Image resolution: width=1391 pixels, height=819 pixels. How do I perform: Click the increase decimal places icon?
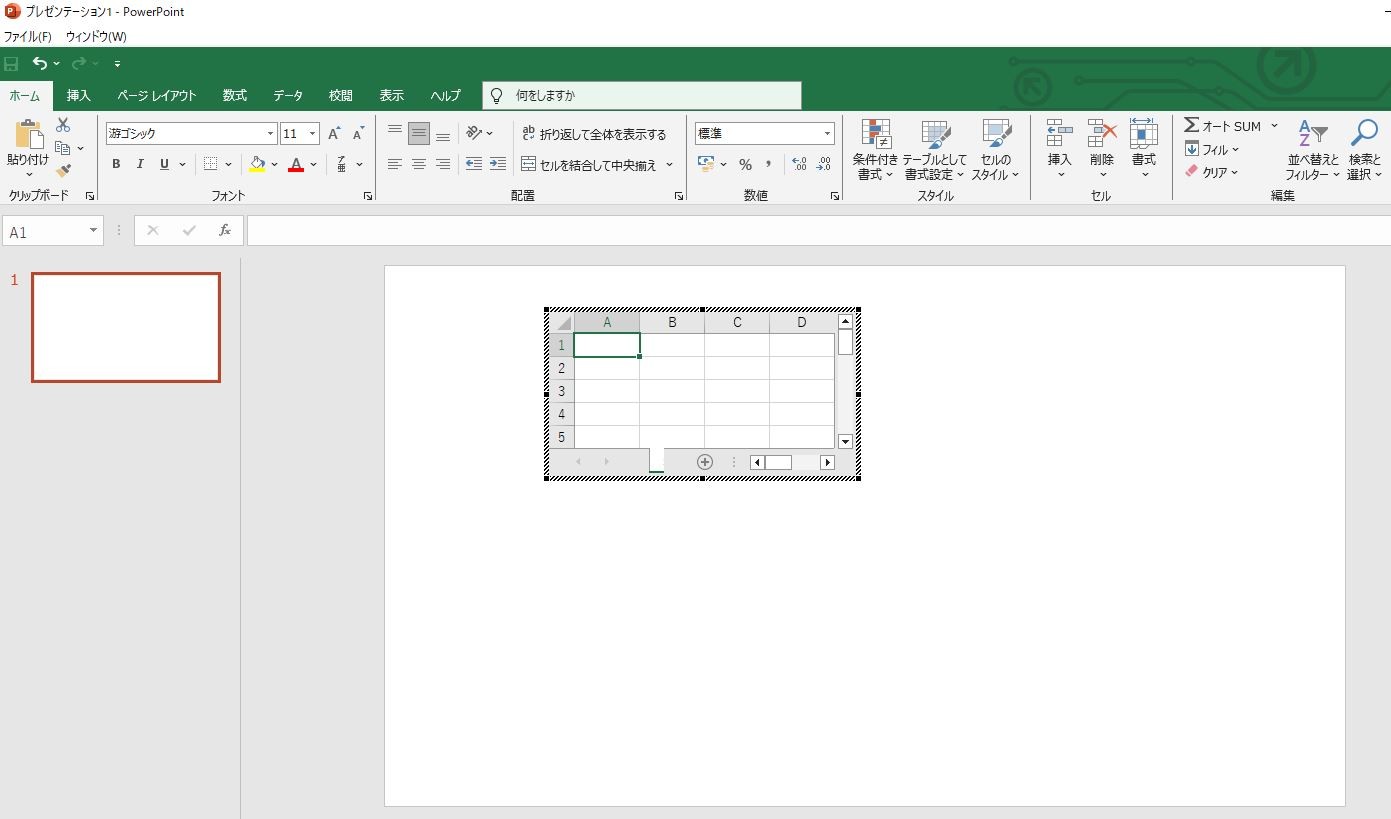click(x=799, y=164)
